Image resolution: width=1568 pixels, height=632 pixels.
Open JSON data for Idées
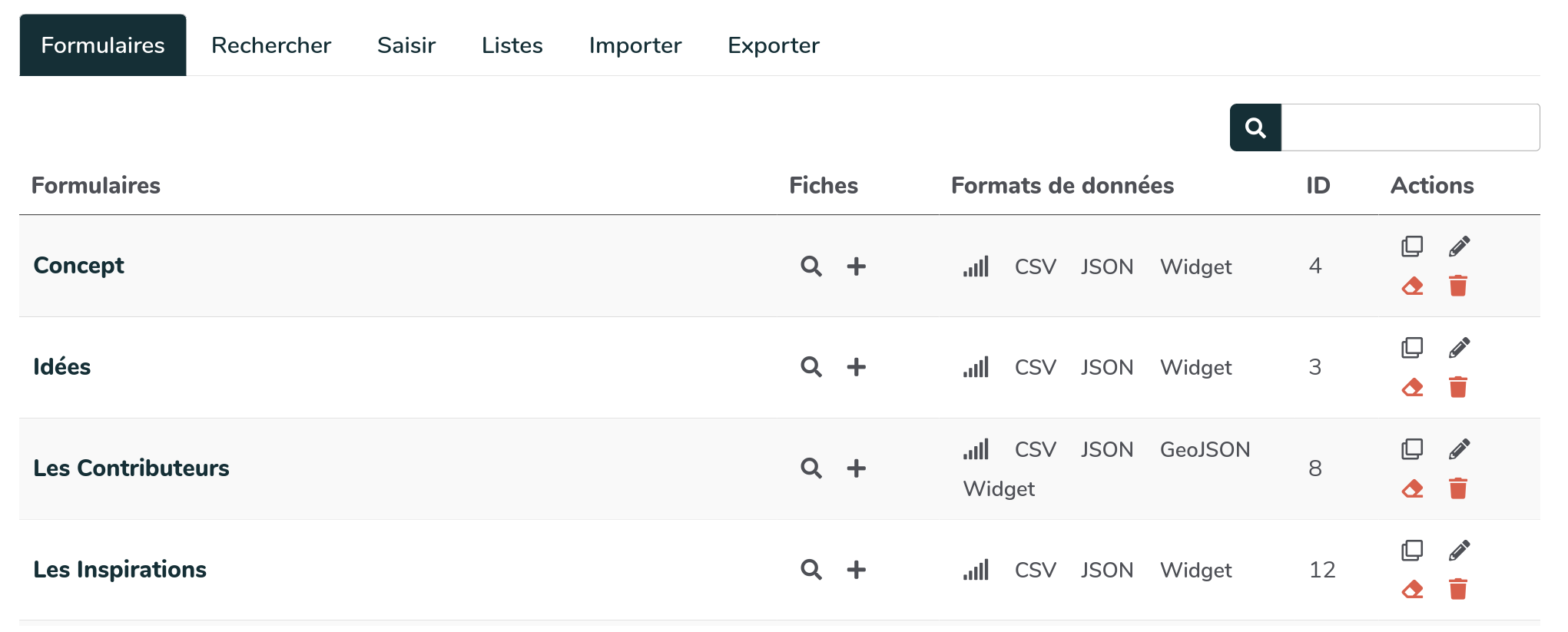[x=1106, y=367]
